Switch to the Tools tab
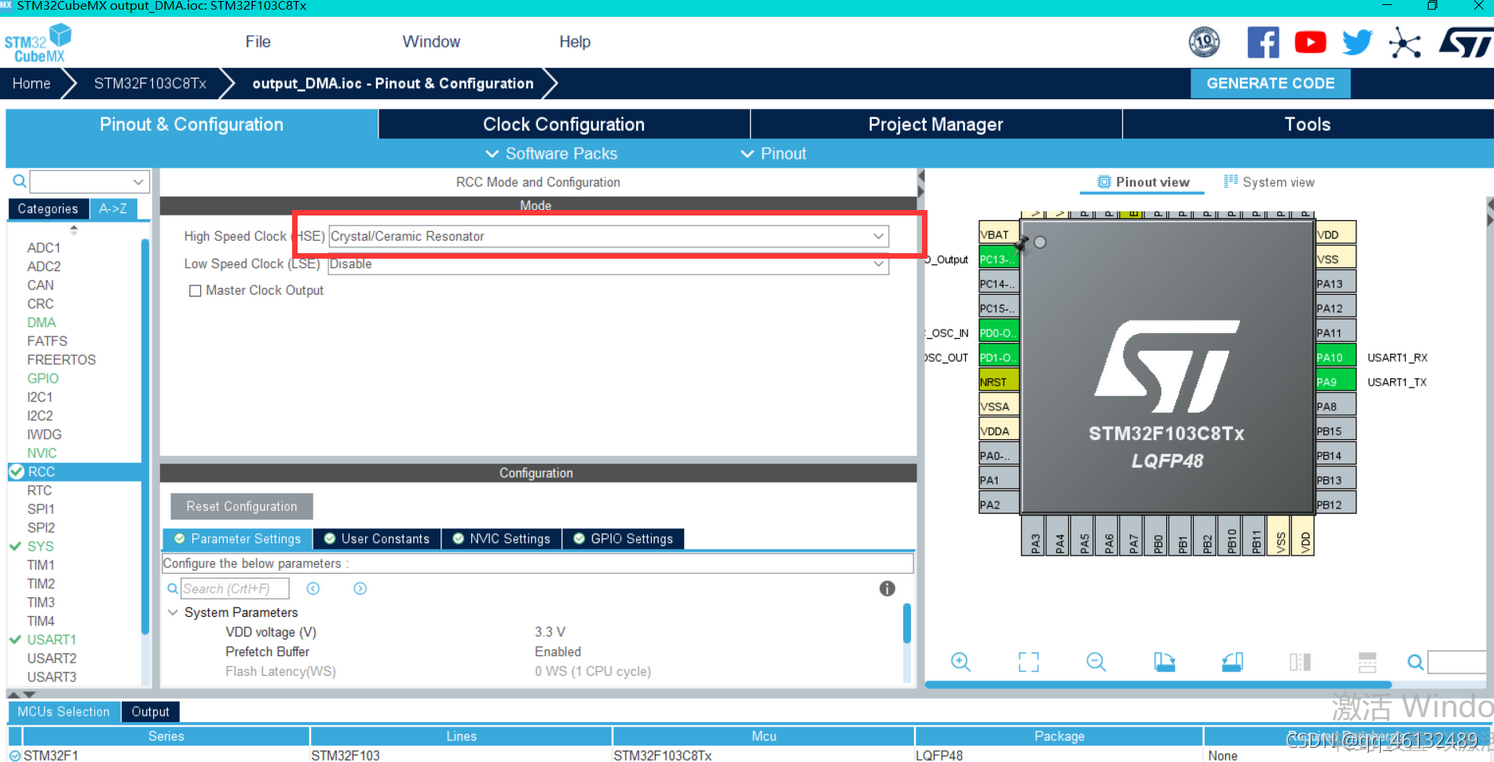Viewport: 1494px width, 762px height. pos(1307,124)
